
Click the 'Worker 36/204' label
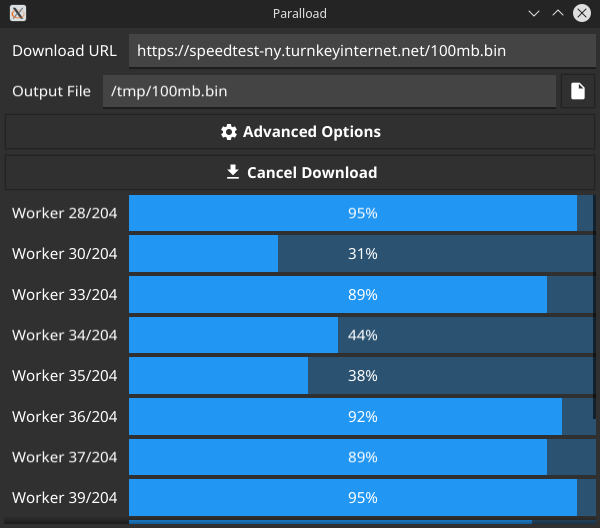pyautogui.click(x=64, y=417)
